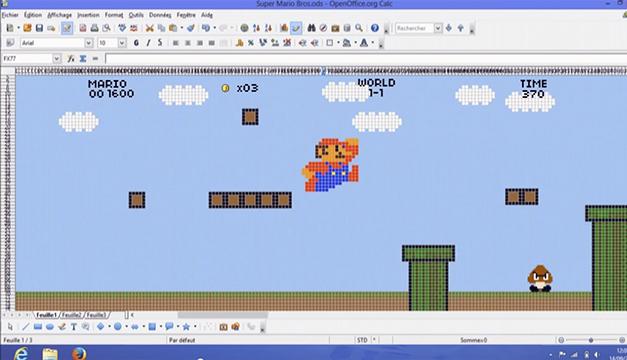Screen dimensions: 627x360
Task: Select the Line drawing tool
Action: click(x=26, y=327)
